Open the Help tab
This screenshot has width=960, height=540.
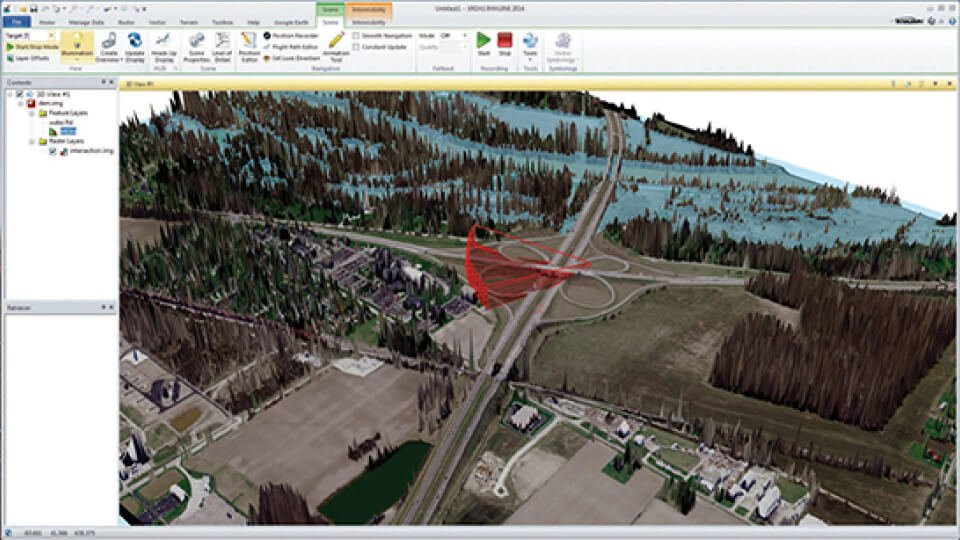pyautogui.click(x=253, y=22)
